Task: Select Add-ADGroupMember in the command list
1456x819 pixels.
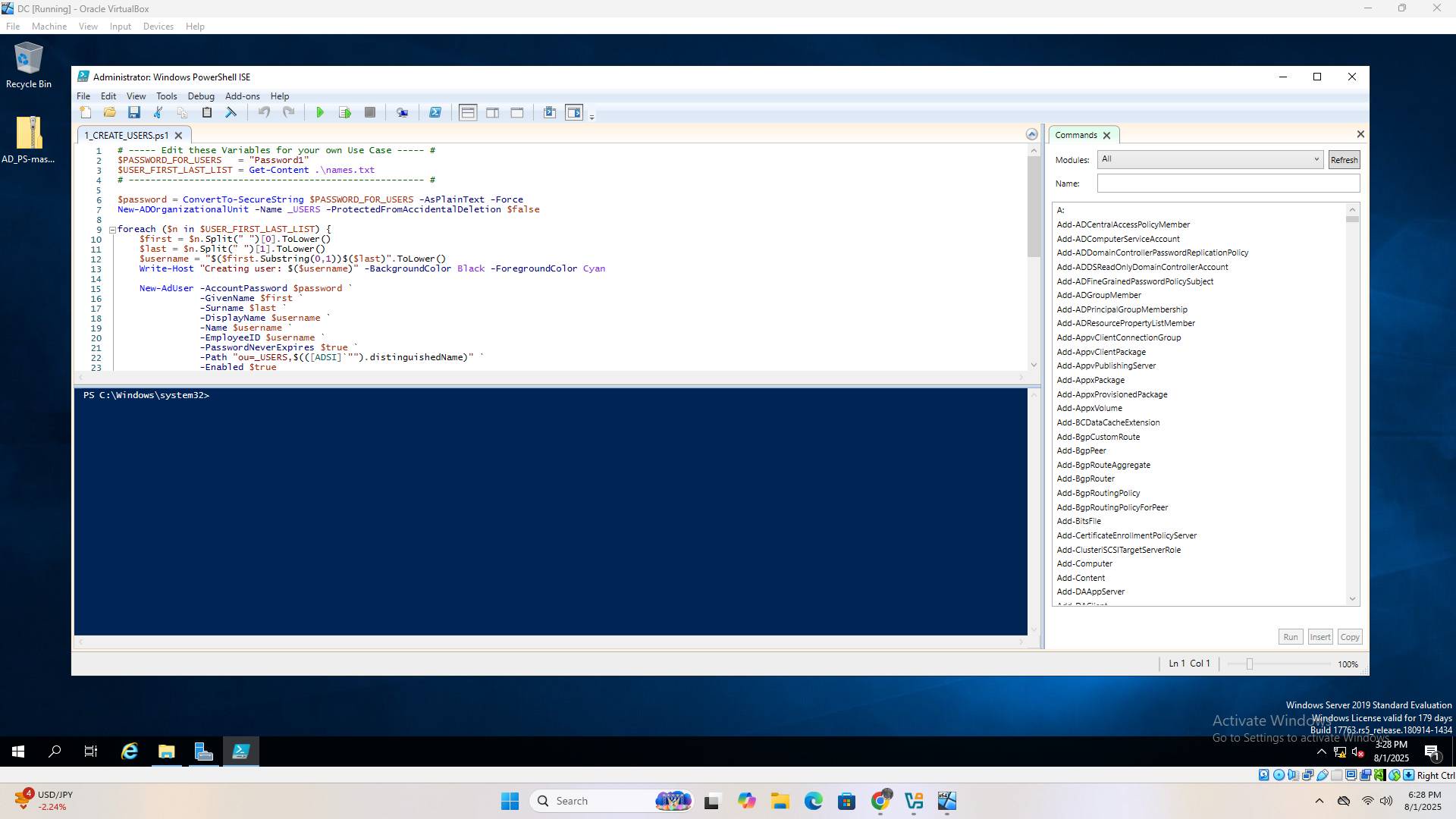Action: coord(1098,295)
